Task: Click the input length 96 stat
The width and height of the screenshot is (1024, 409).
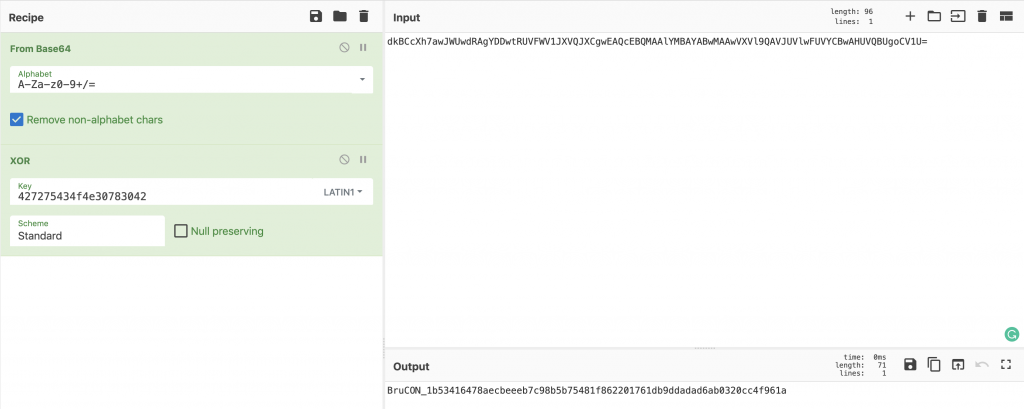Action: (852, 12)
